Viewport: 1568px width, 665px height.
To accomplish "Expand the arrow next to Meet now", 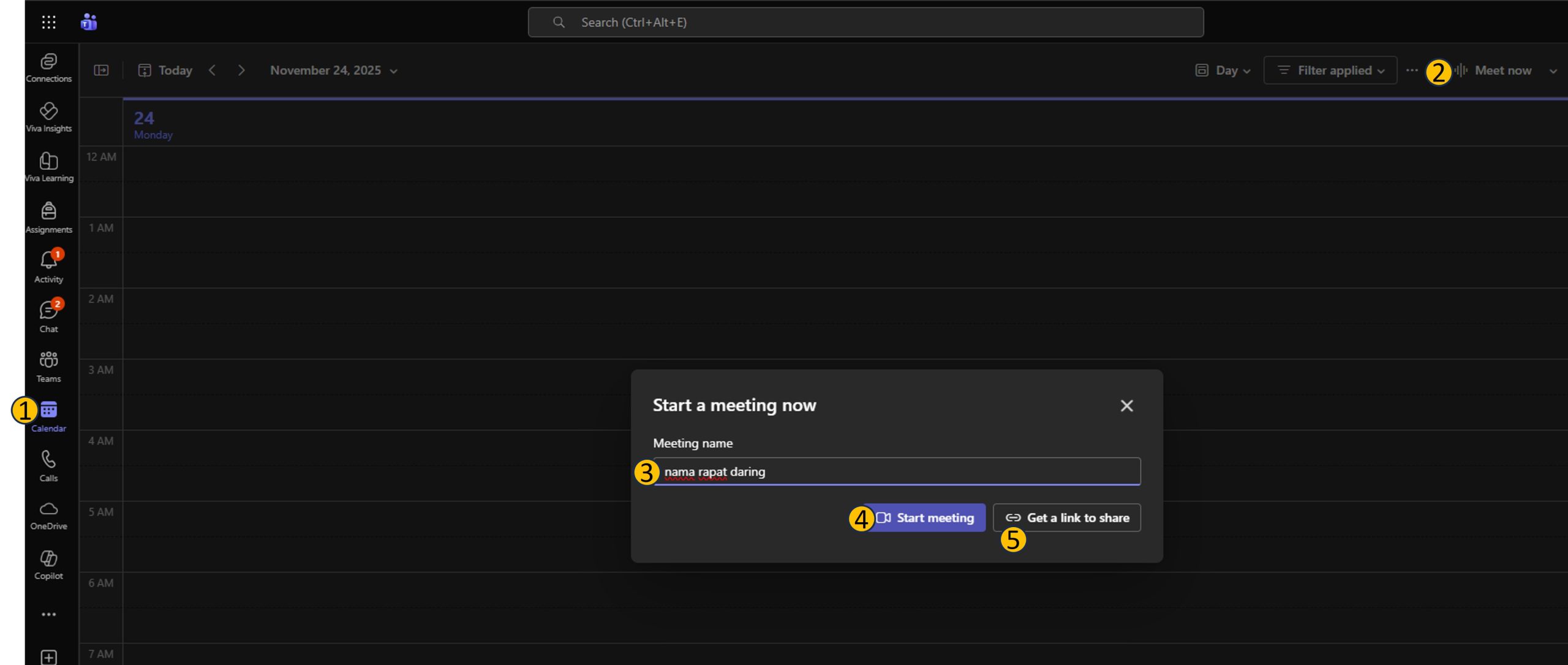I will 1553,71.
